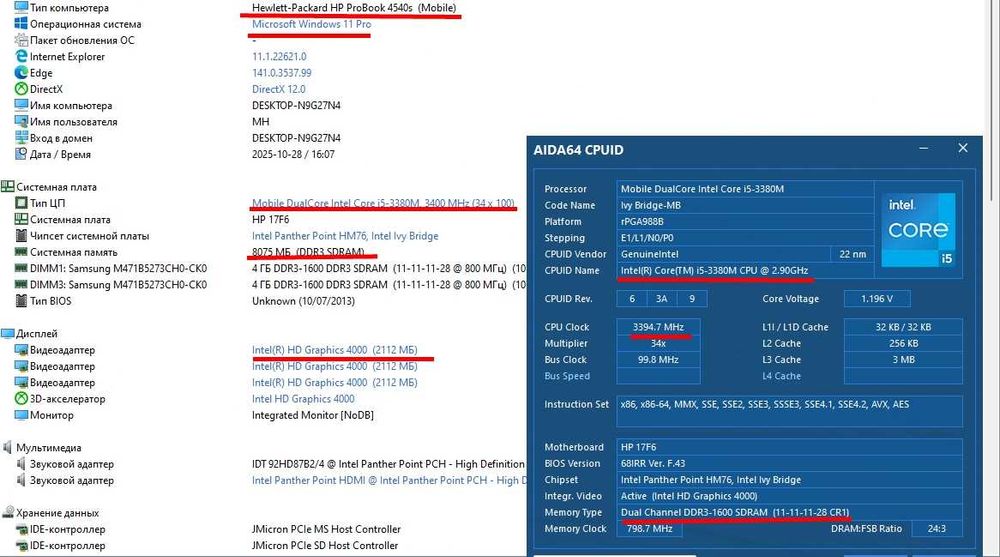Image resolution: width=1000 pixels, height=557 pixels.
Task: Click the computer type row icon
Action: pos(21,8)
